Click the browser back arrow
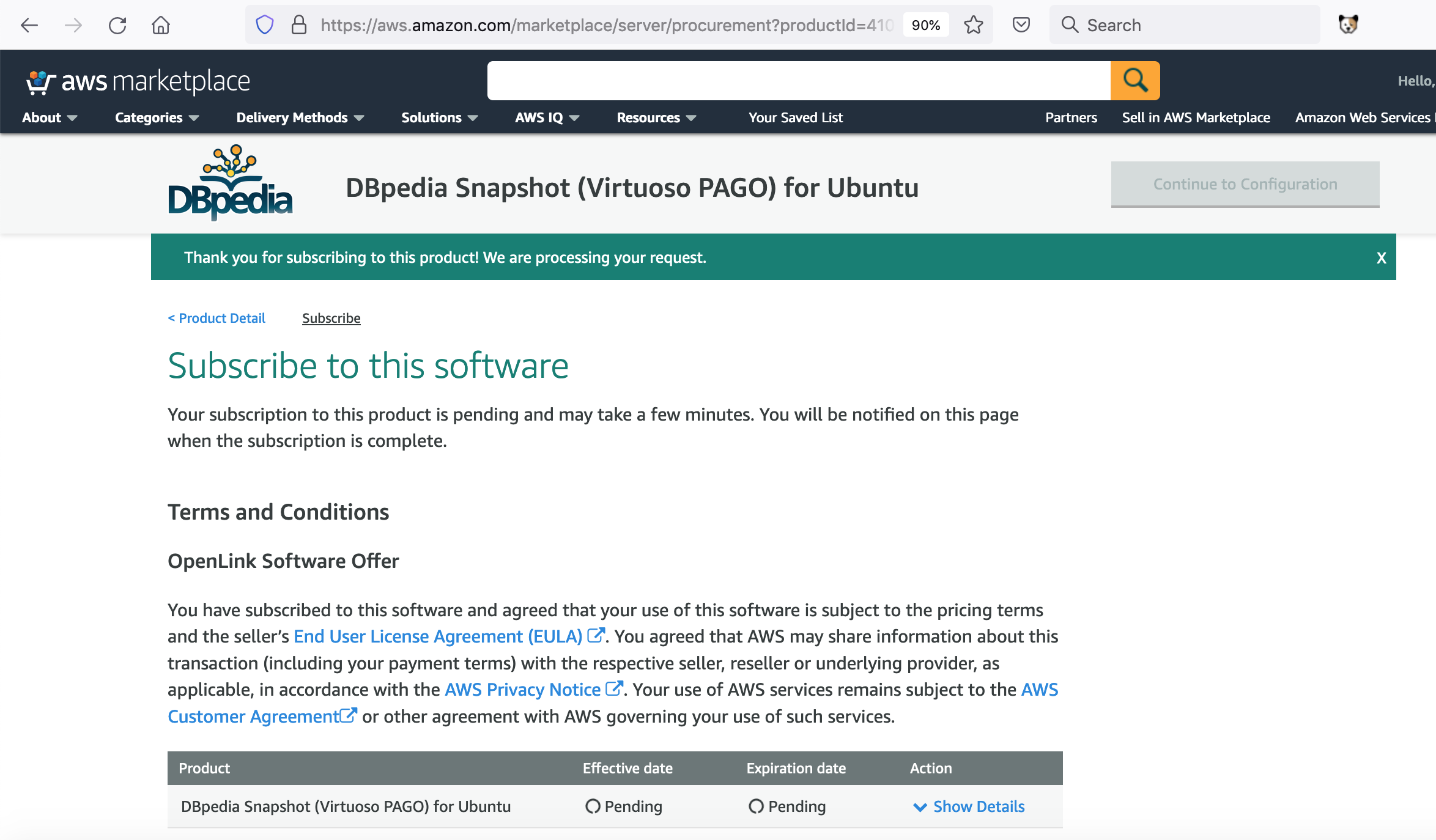The image size is (1436, 840). click(29, 25)
